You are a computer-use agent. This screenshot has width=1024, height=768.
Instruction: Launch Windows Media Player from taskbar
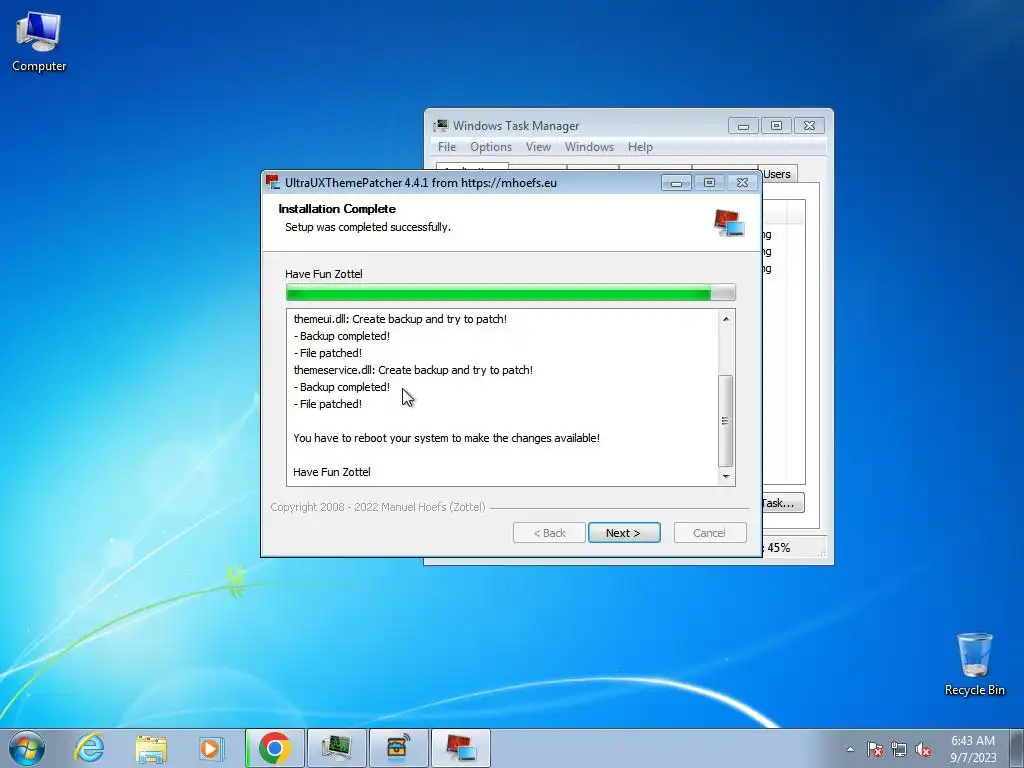point(211,748)
